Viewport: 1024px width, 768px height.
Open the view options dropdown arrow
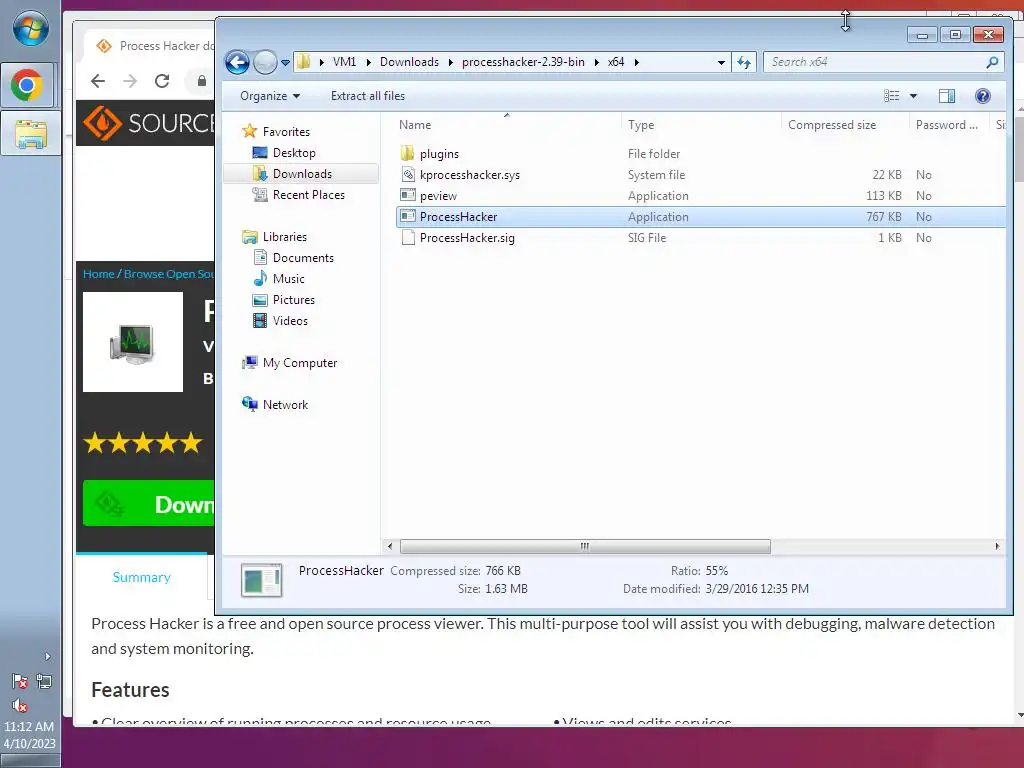(x=914, y=96)
